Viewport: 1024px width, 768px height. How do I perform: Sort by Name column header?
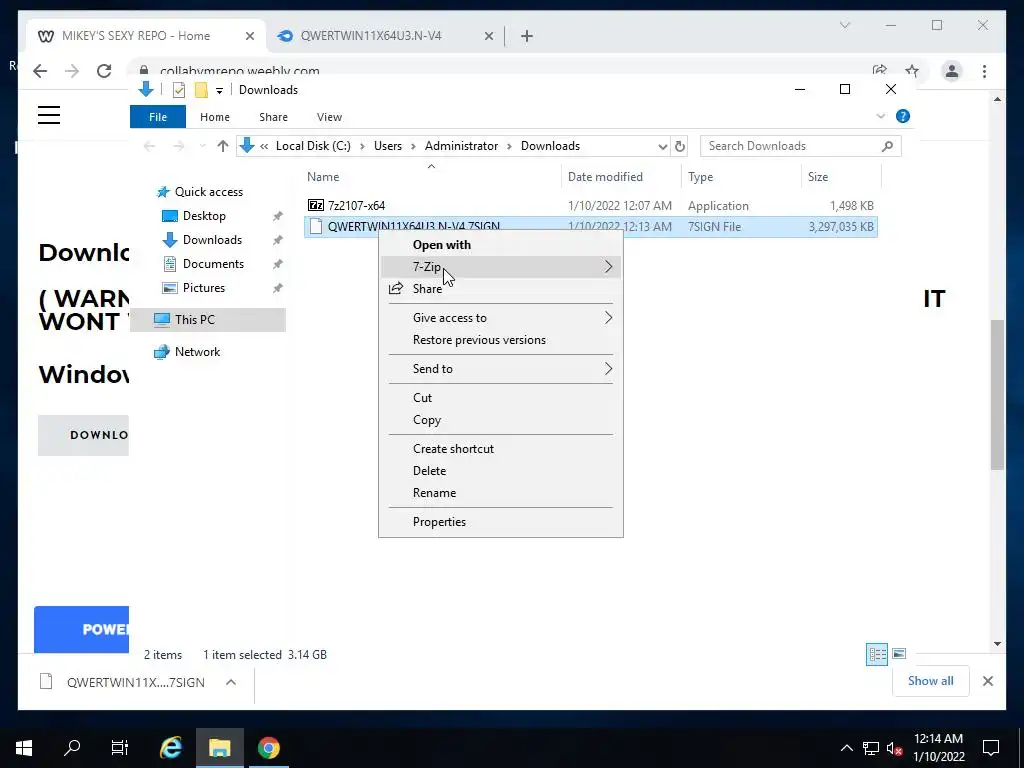[x=323, y=177]
